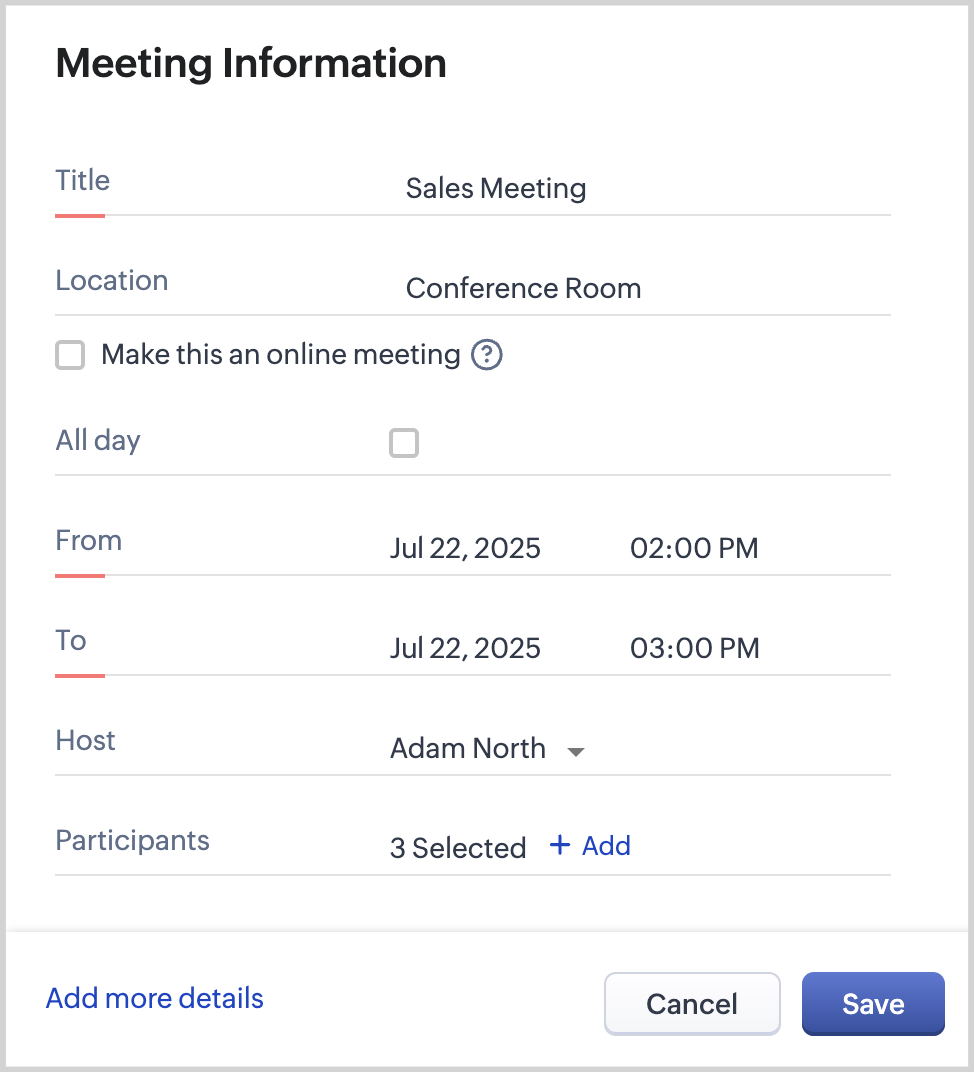This screenshot has width=974, height=1072.
Task: Open the Add more details link
Action: (x=155, y=998)
